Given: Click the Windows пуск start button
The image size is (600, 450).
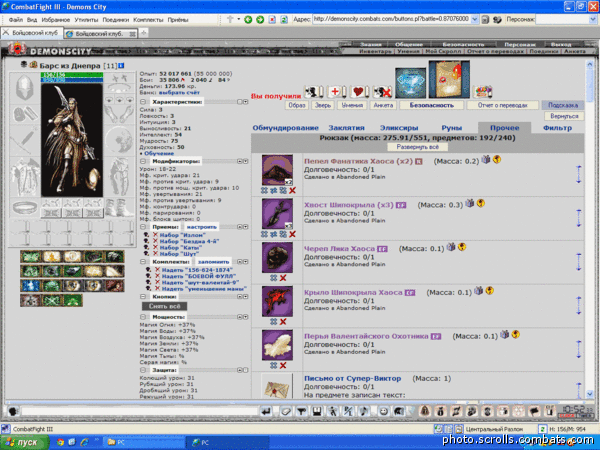Looking at the screenshot, I should (25, 442).
